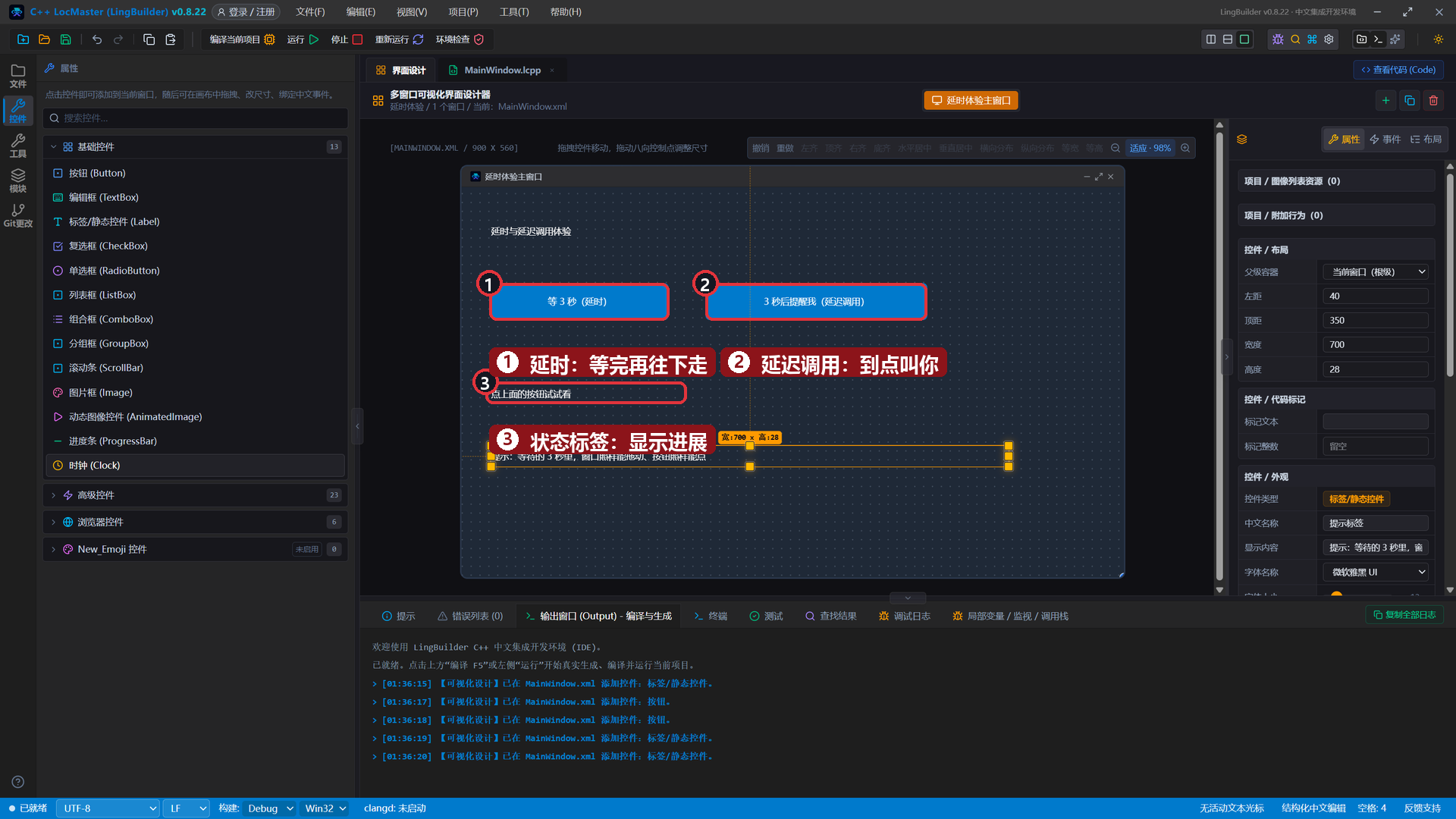Collapse the 基础控件 group

[196, 147]
